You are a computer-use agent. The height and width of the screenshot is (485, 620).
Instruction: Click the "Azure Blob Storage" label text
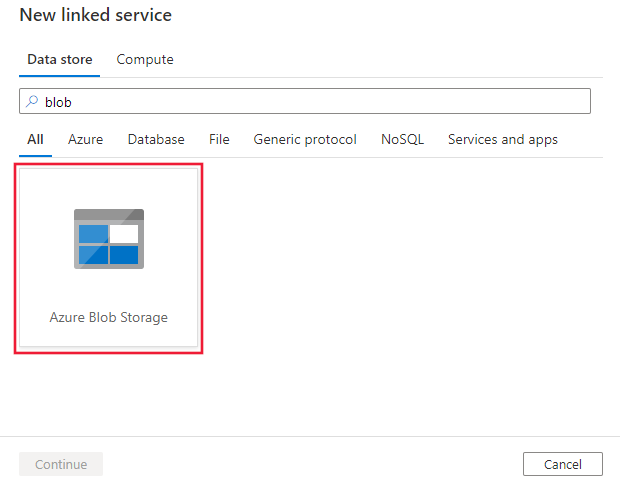[x=109, y=318]
